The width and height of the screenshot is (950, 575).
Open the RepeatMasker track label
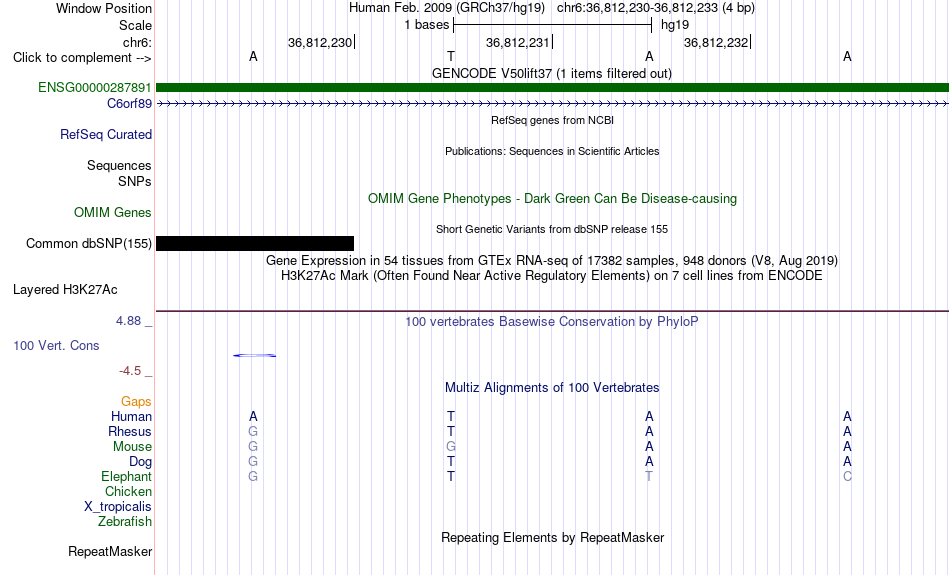[110, 551]
